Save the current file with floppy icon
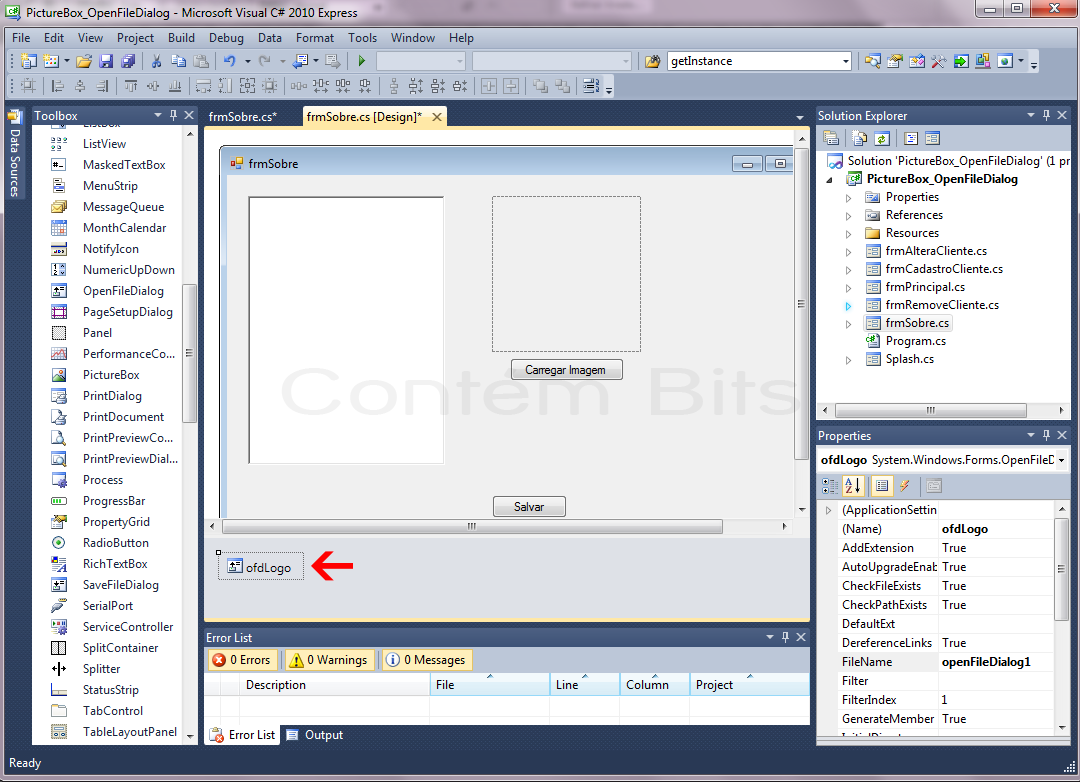Viewport: 1080px width, 782px height. click(106, 61)
